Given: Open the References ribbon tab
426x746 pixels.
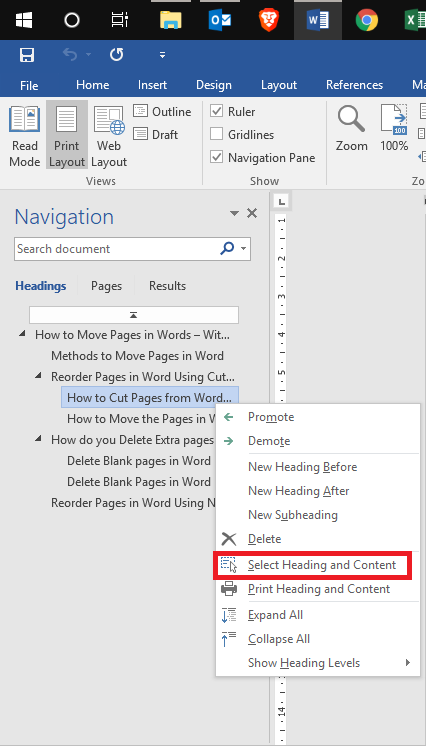Looking at the screenshot, I should [x=355, y=85].
